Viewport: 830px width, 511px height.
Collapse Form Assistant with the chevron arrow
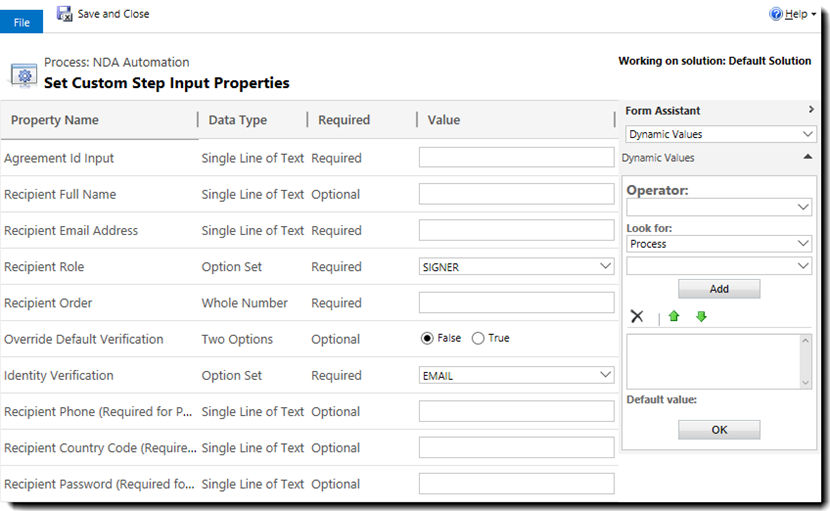point(811,110)
